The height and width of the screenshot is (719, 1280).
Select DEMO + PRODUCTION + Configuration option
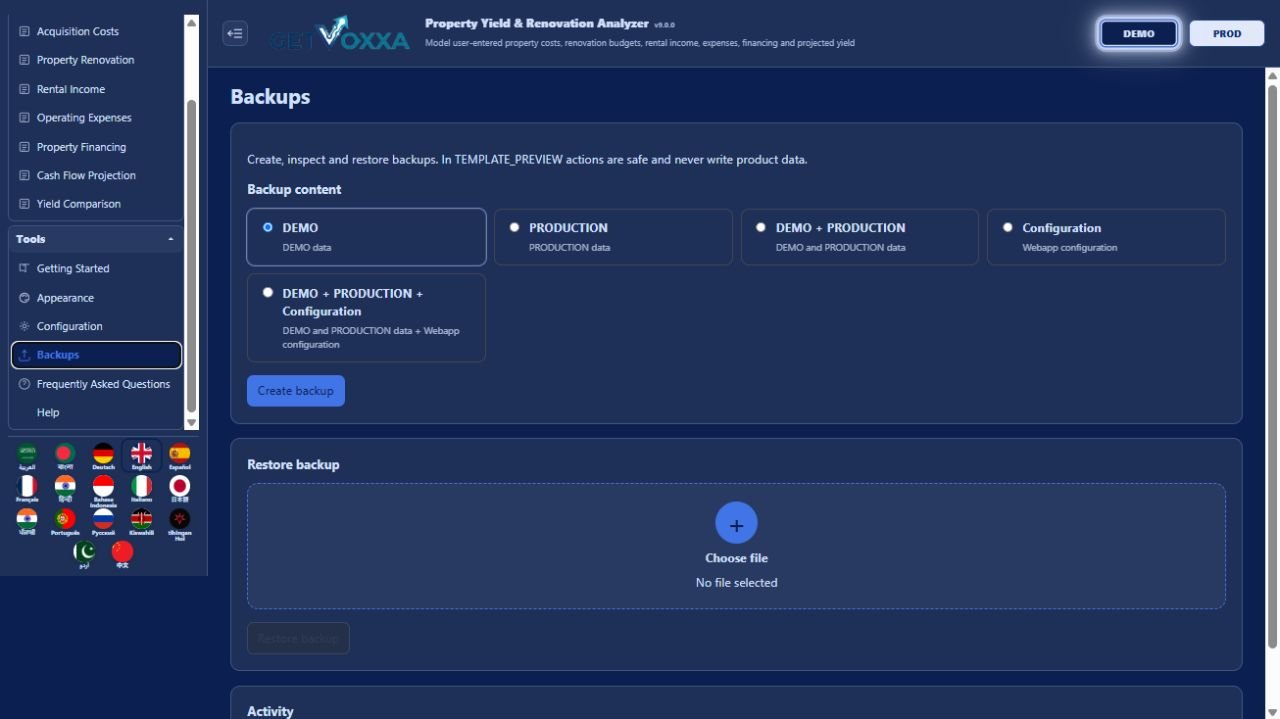[x=366, y=318]
